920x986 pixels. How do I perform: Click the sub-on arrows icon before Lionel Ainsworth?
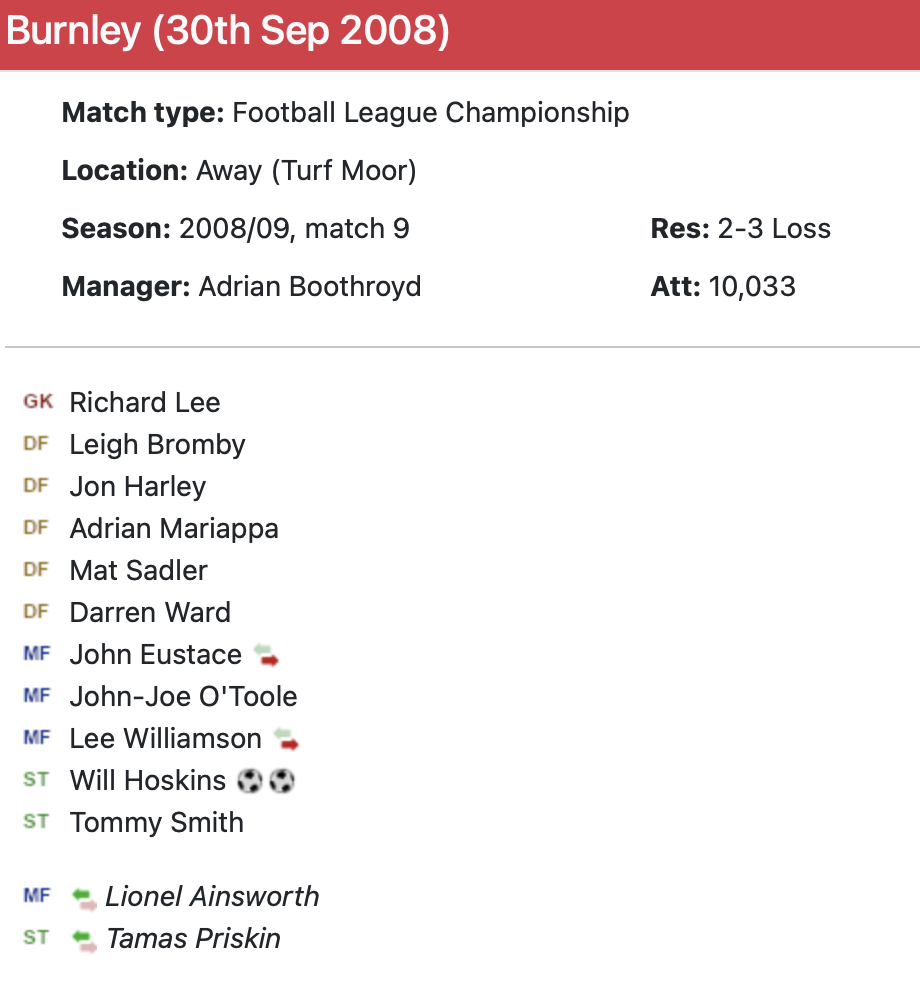click(85, 898)
